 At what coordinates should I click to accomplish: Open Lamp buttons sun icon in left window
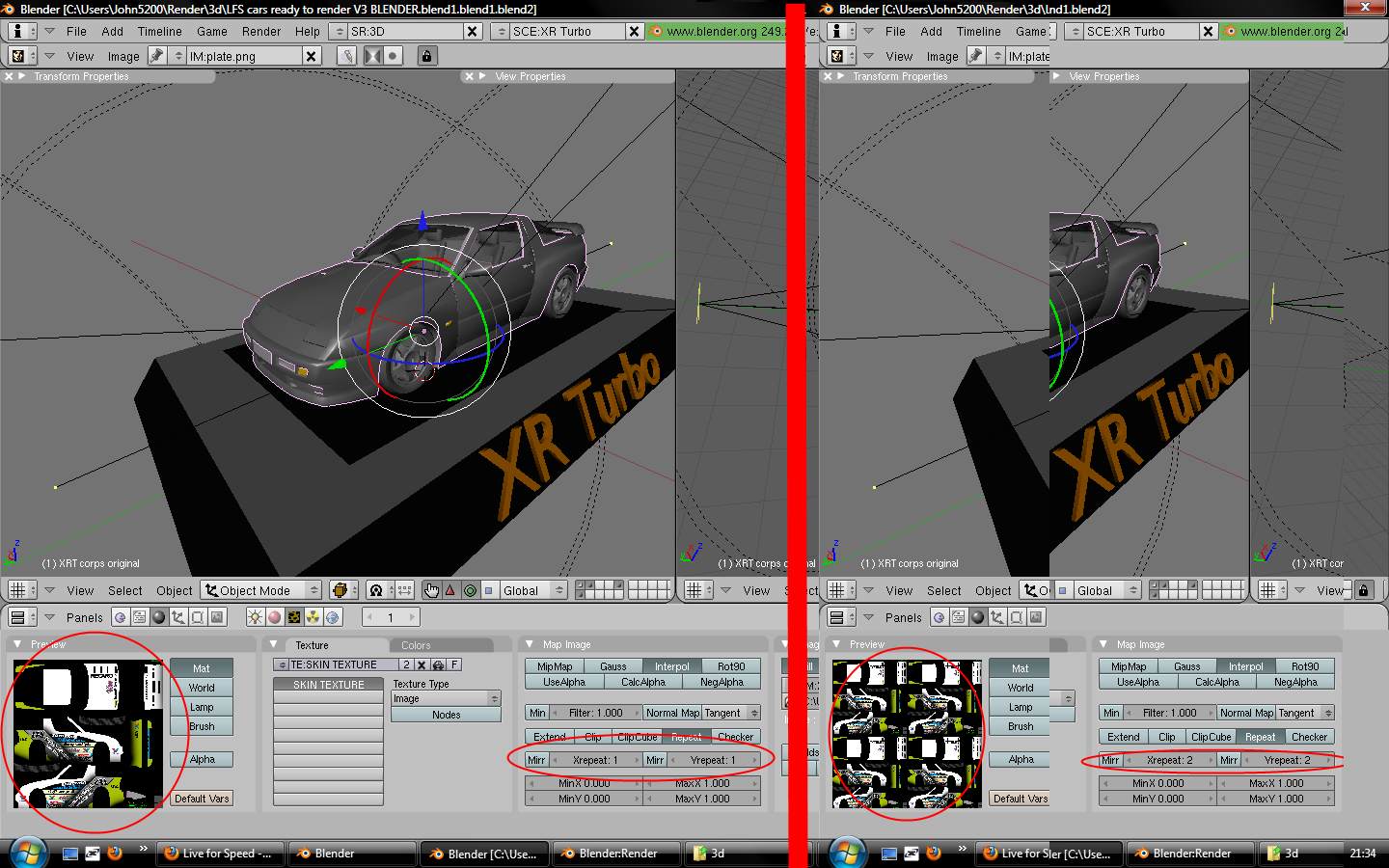256,617
